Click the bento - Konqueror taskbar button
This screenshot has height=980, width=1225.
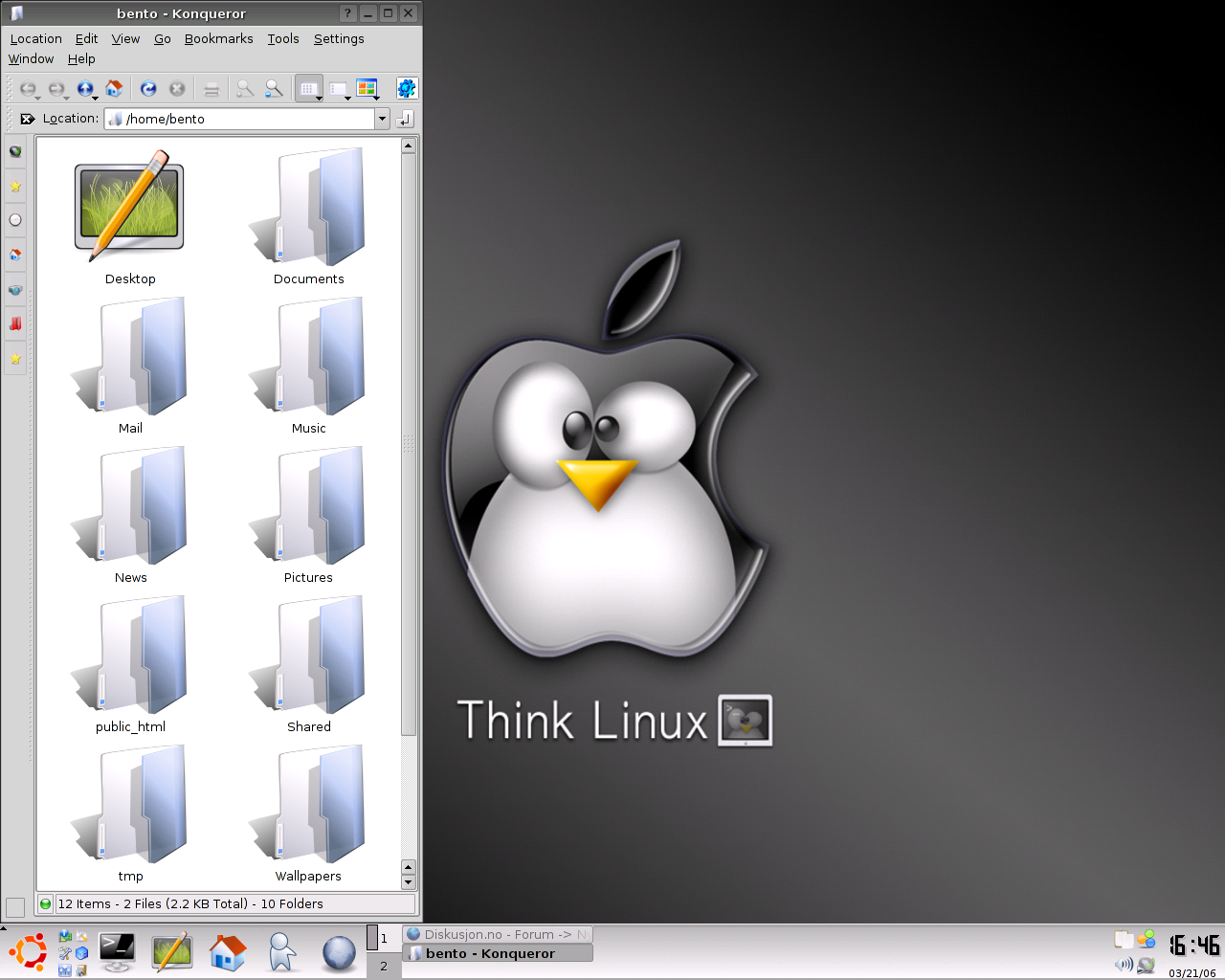point(498,953)
